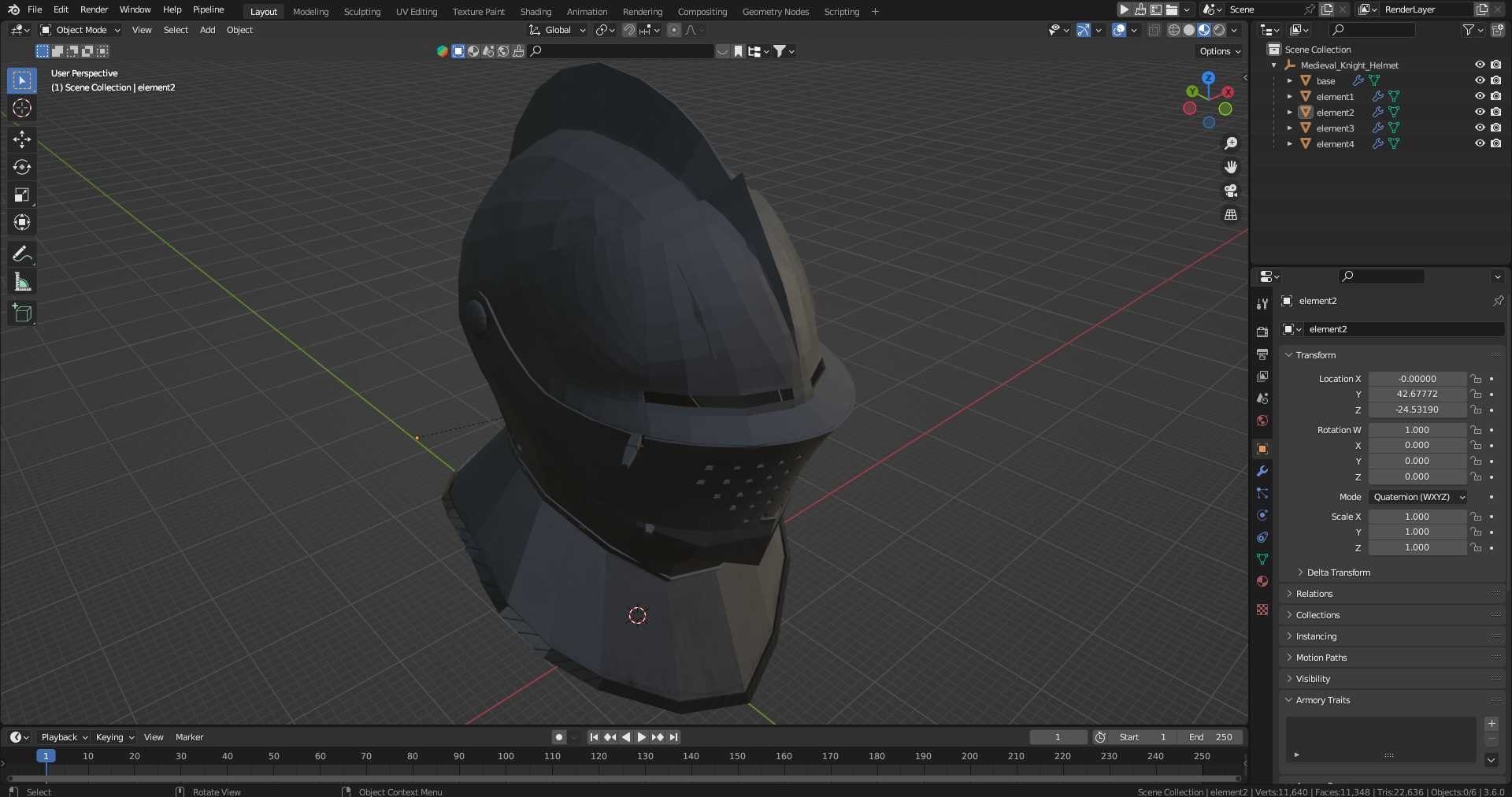Viewport: 1512px width, 797px height.
Task: Open Material properties tab
Action: (1262, 581)
